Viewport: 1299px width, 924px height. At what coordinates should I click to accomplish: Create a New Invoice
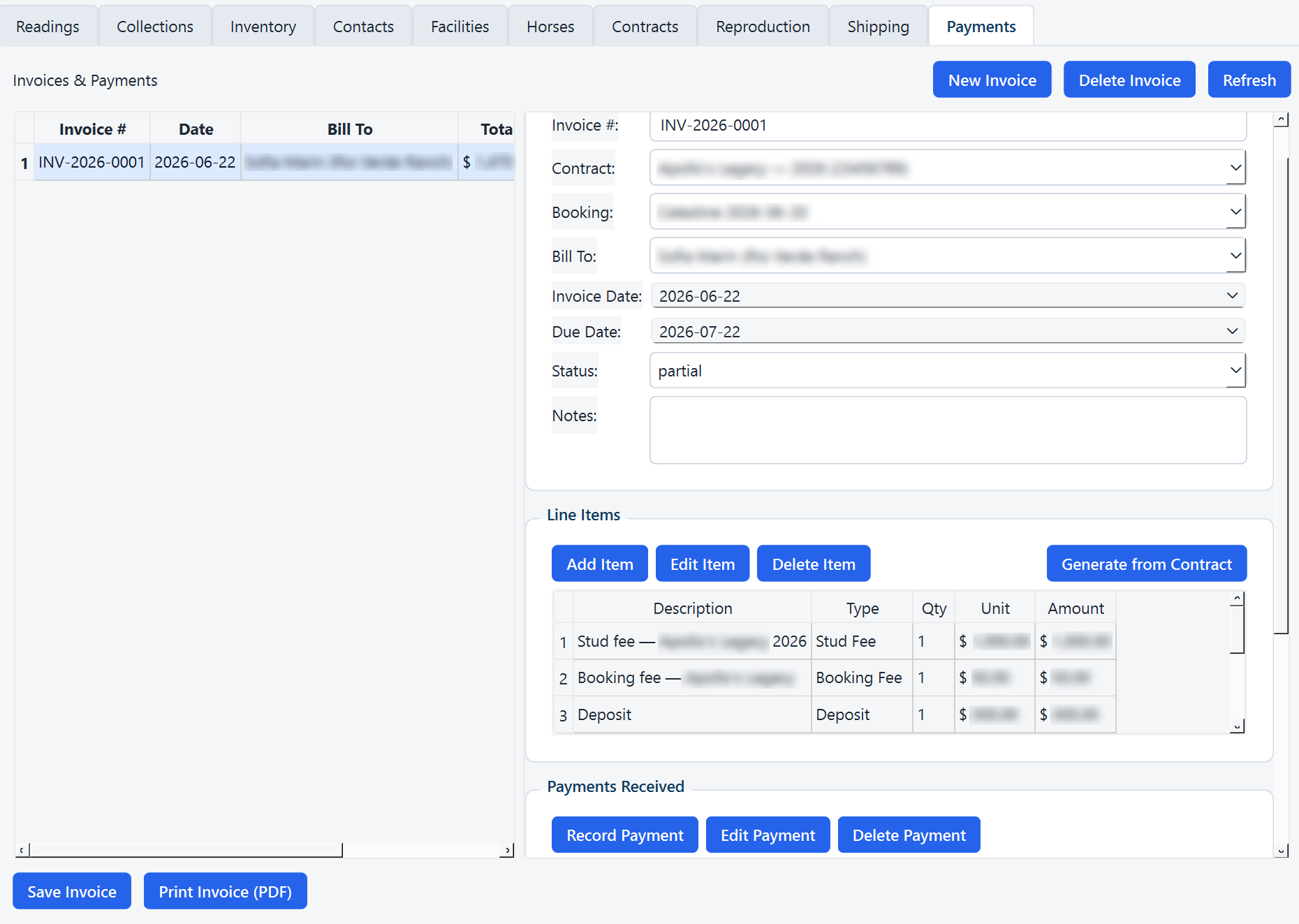pyautogui.click(x=992, y=80)
